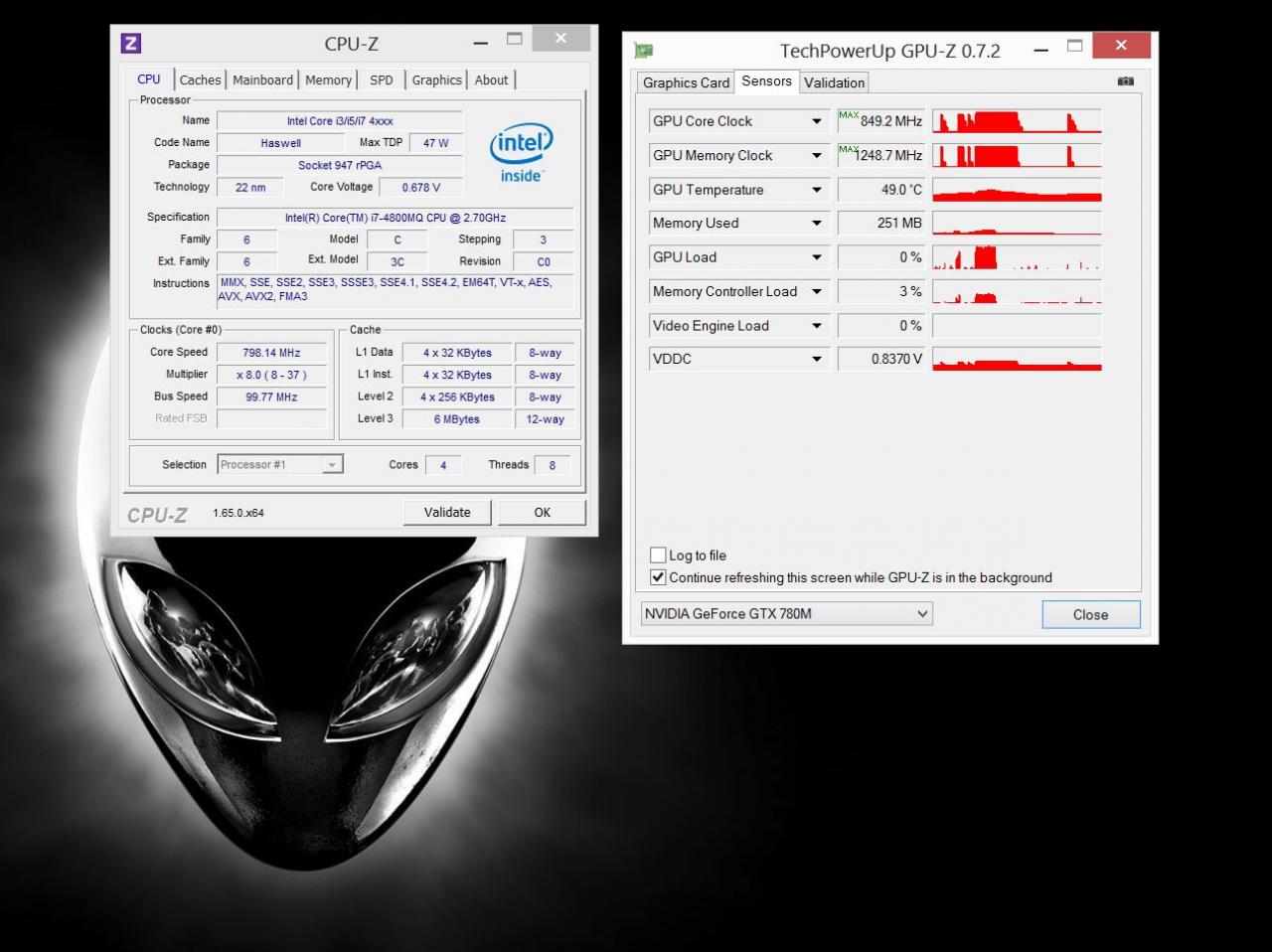Open the Validation tab in GPU-Z
1272x952 pixels.
[834, 82]
